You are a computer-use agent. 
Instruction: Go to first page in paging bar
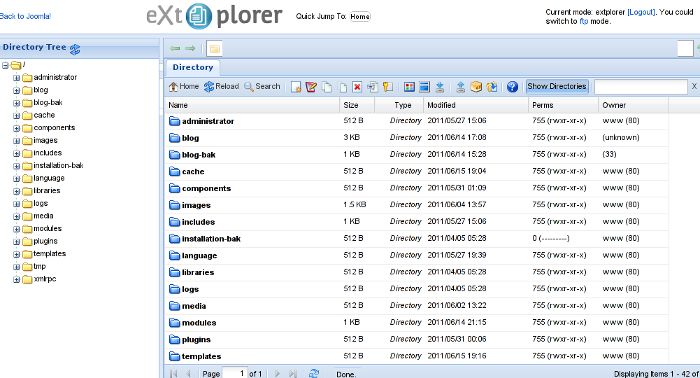(x=174, y=374)
